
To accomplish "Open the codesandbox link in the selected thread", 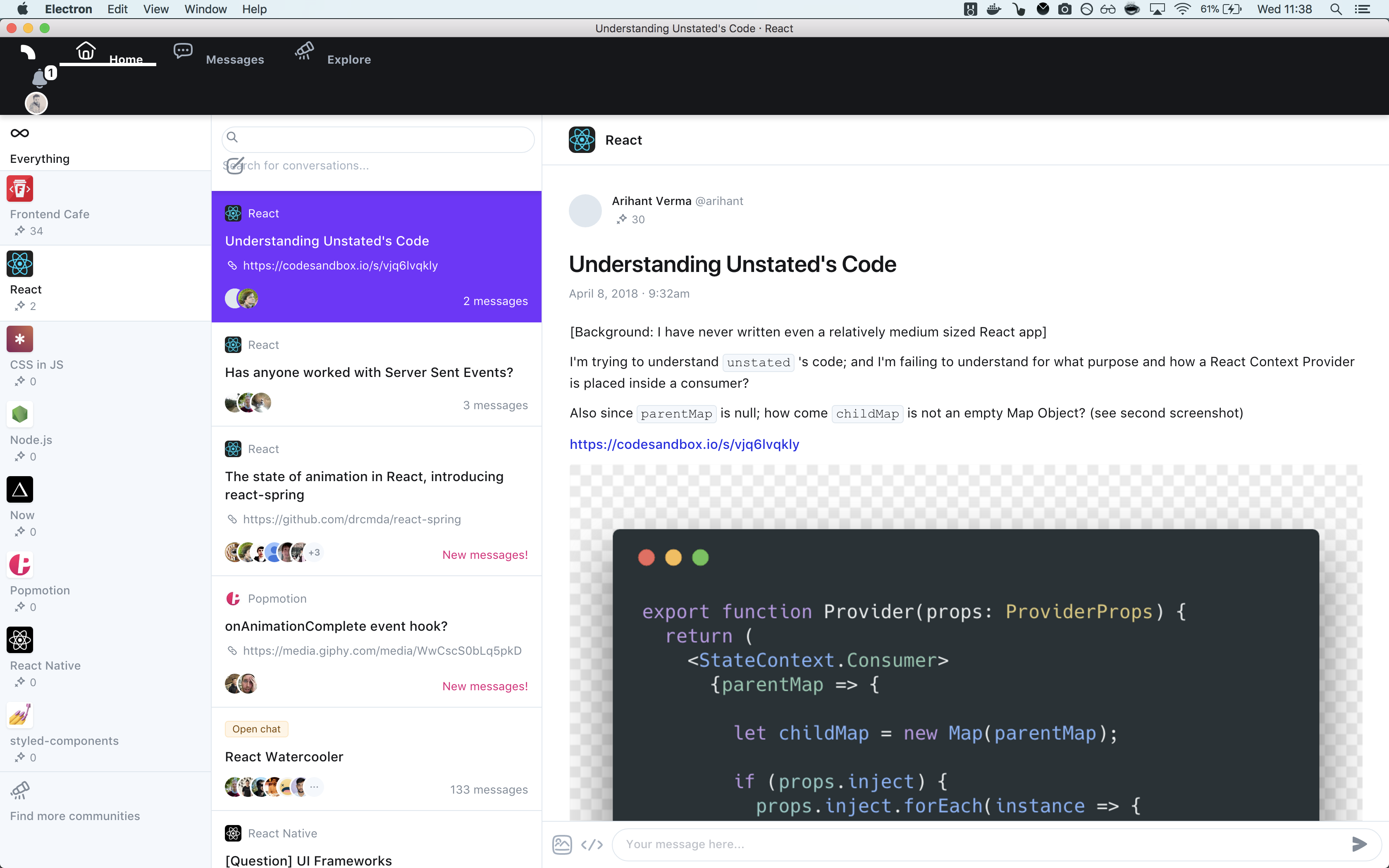I will pos(340,265).
